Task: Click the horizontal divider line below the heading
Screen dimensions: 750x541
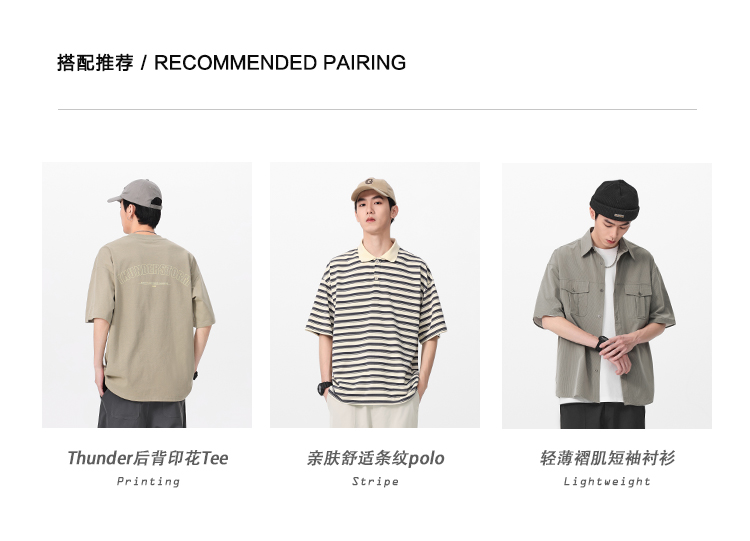Action: coord(377,110)
